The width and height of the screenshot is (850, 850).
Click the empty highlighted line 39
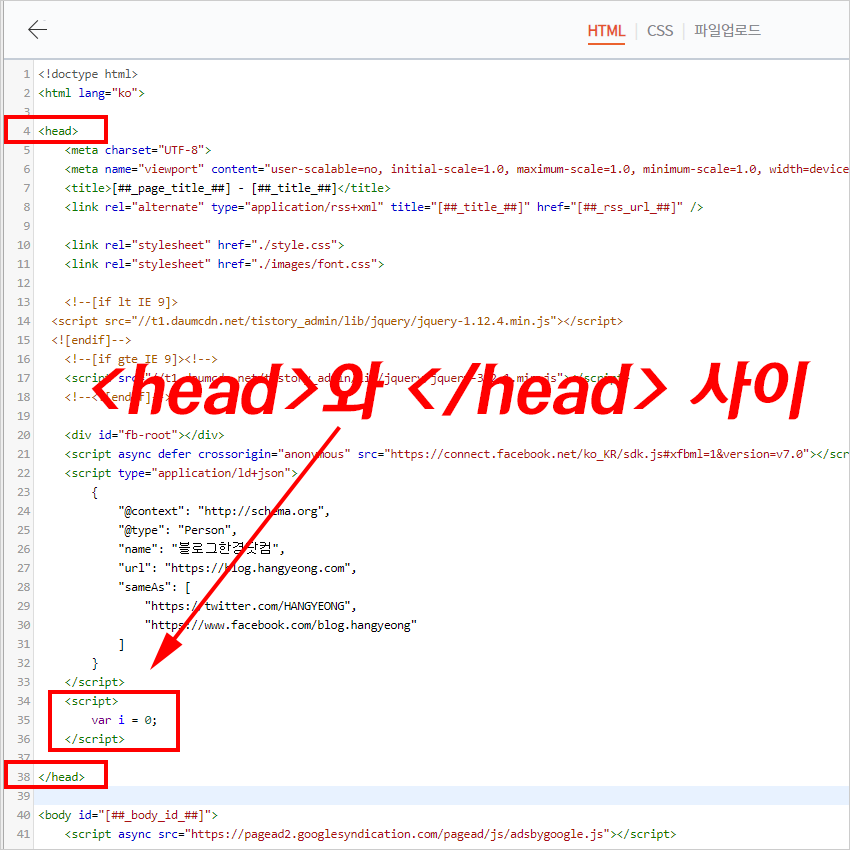(x=441, y=795)
